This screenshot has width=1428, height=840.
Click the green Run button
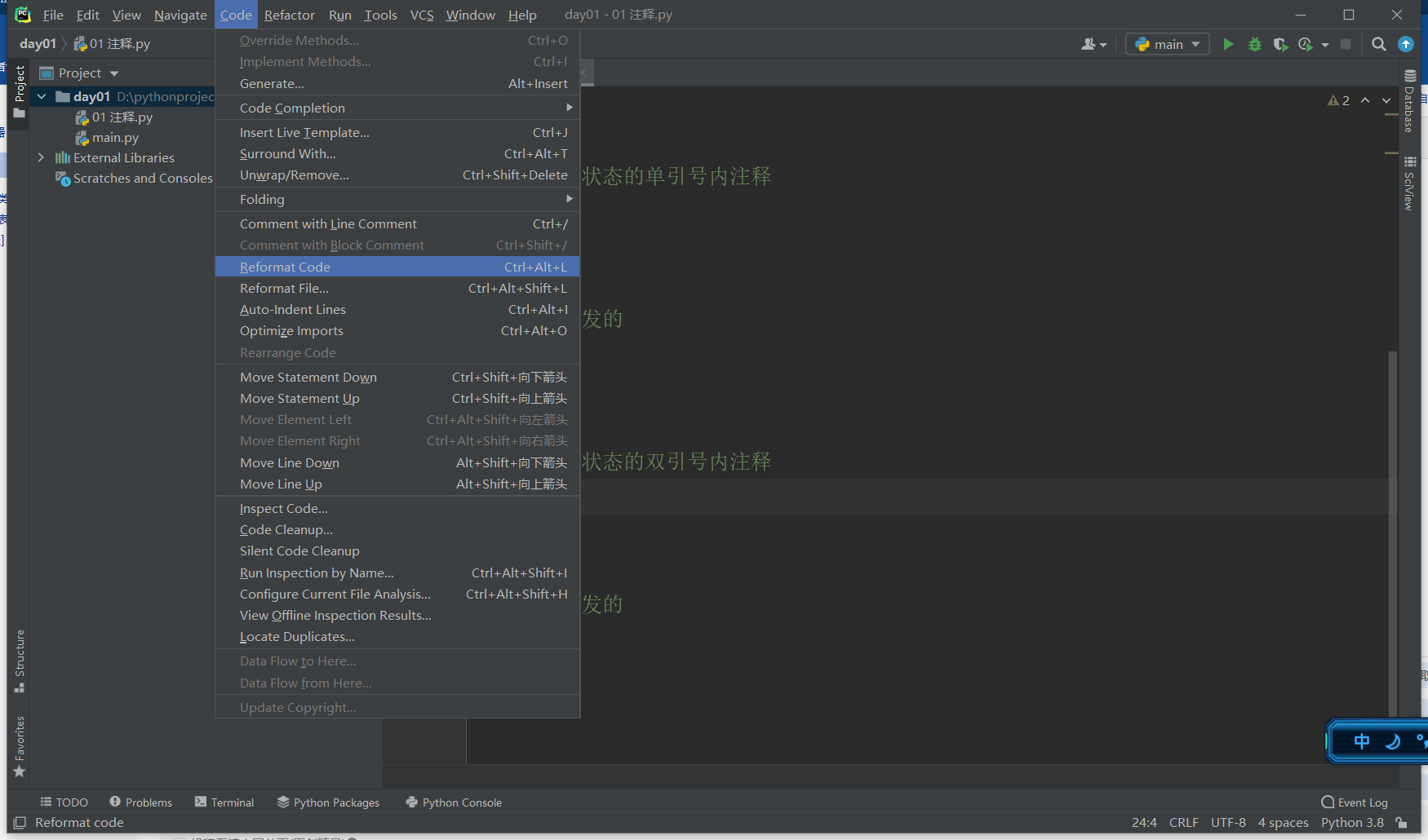pos(1228,44)
